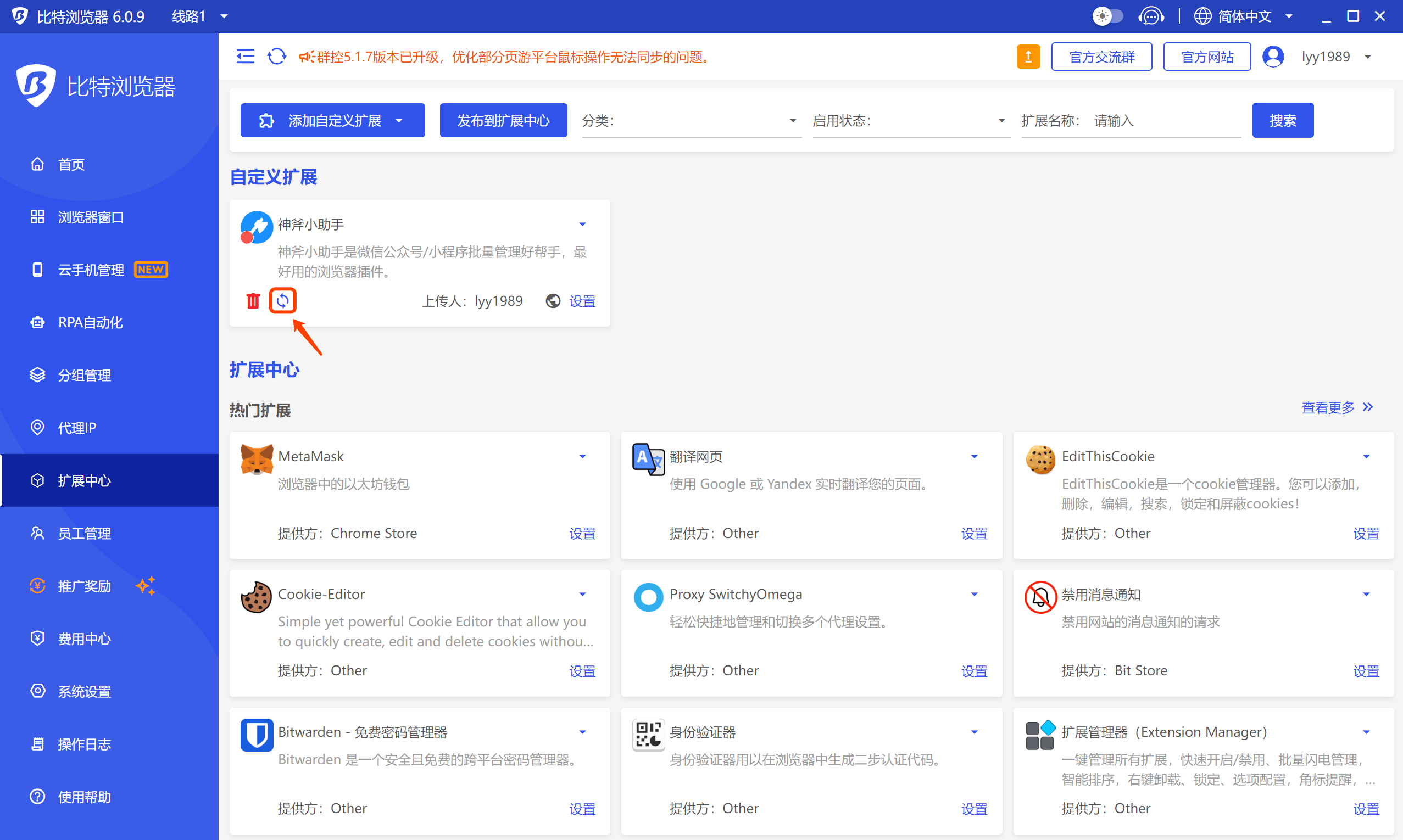Expand the 翻译网页 card dropdown arrow
This screenshot has height=840, width=1403.
(974, 456)
